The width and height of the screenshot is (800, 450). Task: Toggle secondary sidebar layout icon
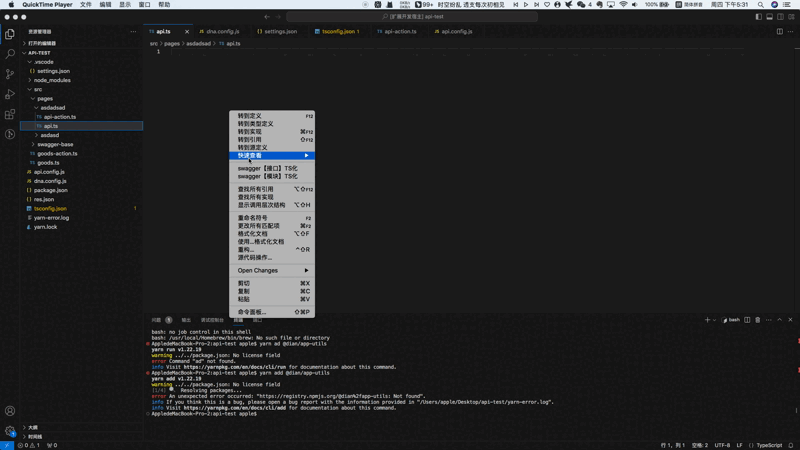click(x=780, y=17)
